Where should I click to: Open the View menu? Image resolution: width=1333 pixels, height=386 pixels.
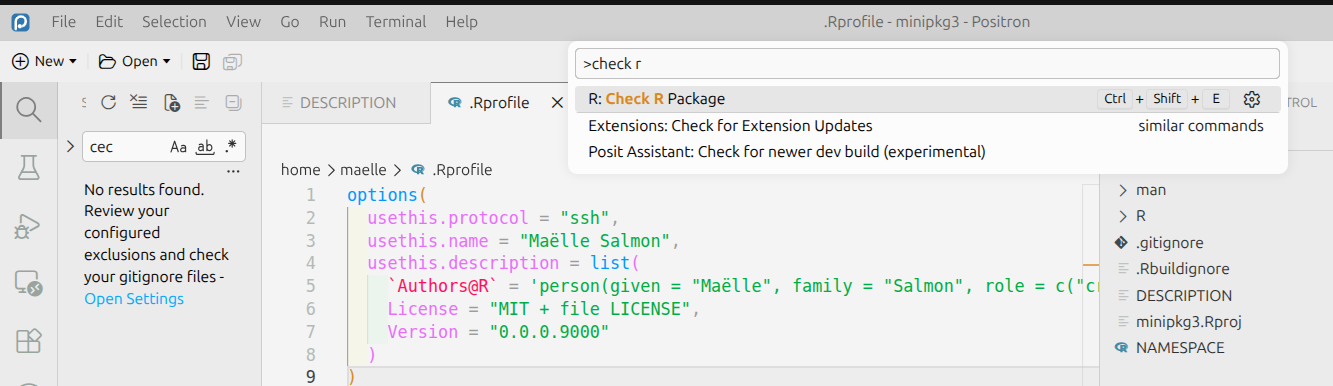pos(243,21)
